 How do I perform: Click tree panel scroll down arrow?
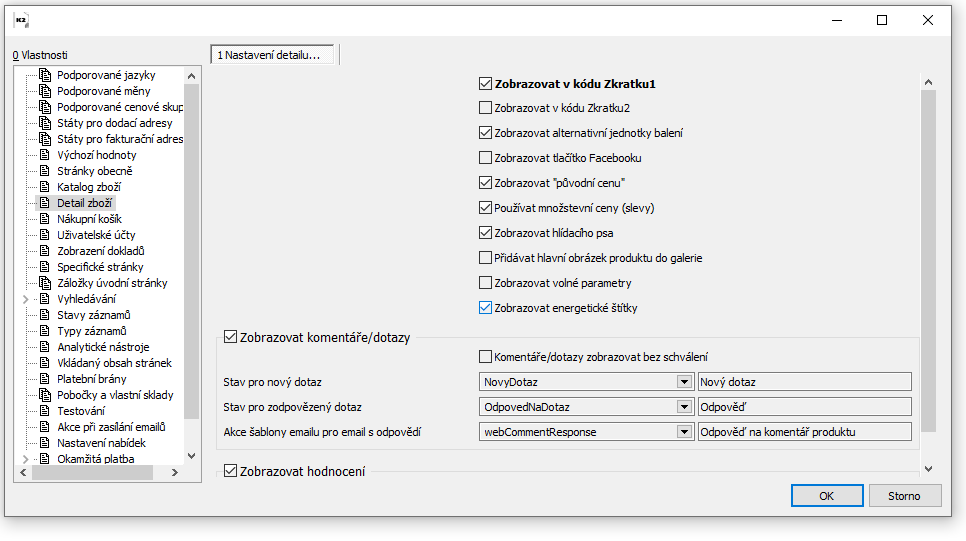[192, 457]
